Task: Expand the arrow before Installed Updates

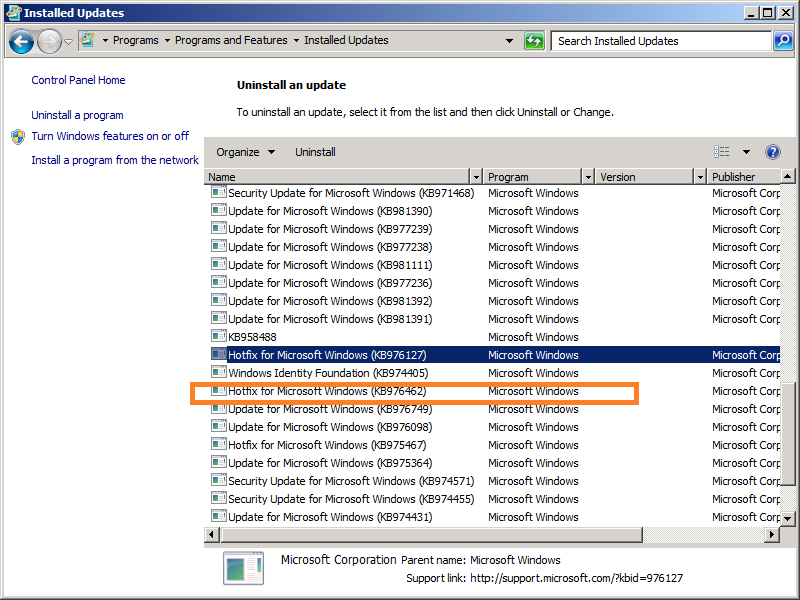Action: click(296, 40)
